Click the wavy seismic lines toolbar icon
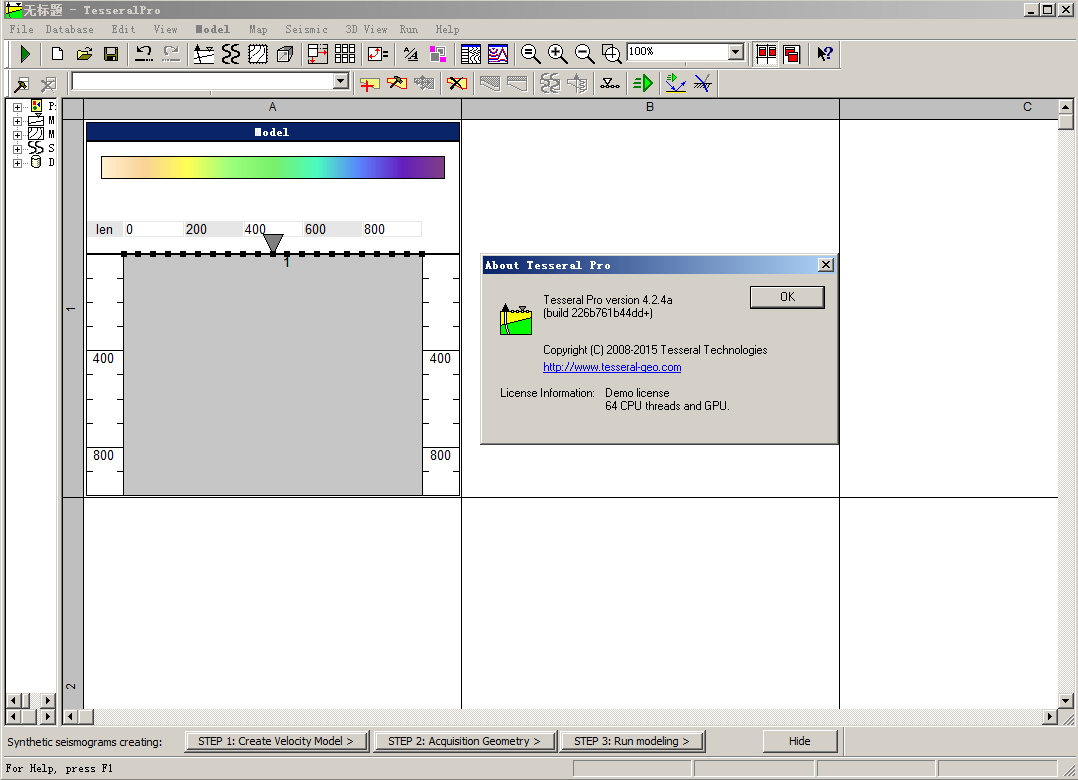Screen dimensions: 1078x780 231,54
